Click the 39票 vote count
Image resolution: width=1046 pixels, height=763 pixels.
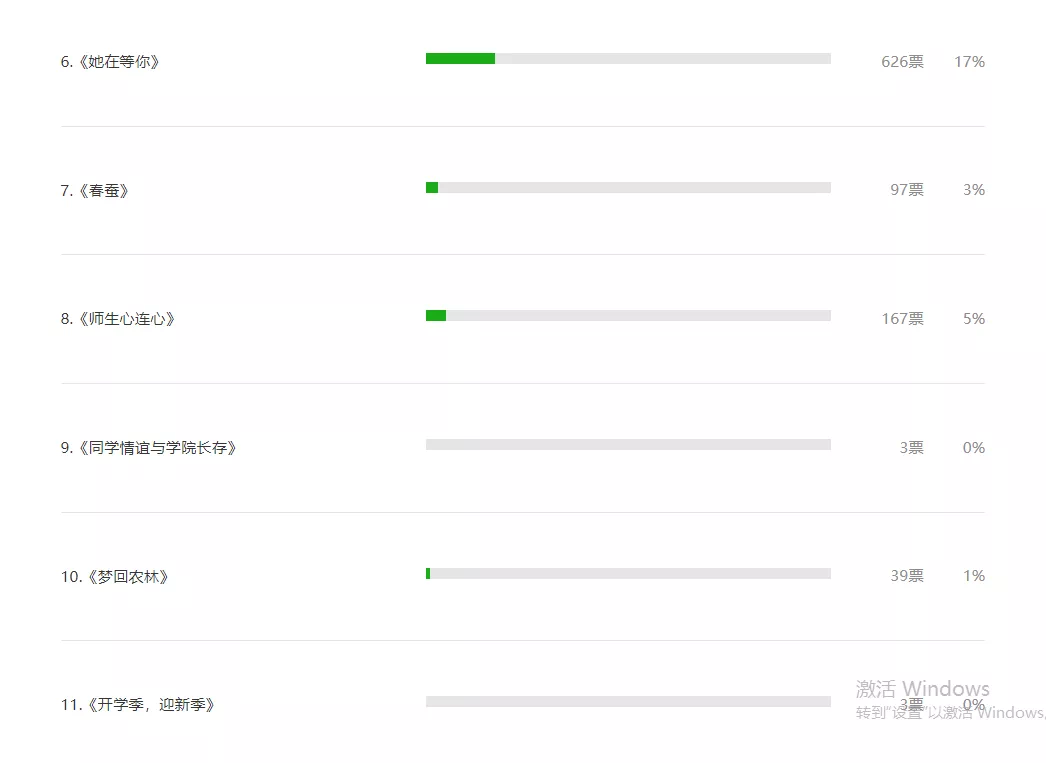pos(907,576)
